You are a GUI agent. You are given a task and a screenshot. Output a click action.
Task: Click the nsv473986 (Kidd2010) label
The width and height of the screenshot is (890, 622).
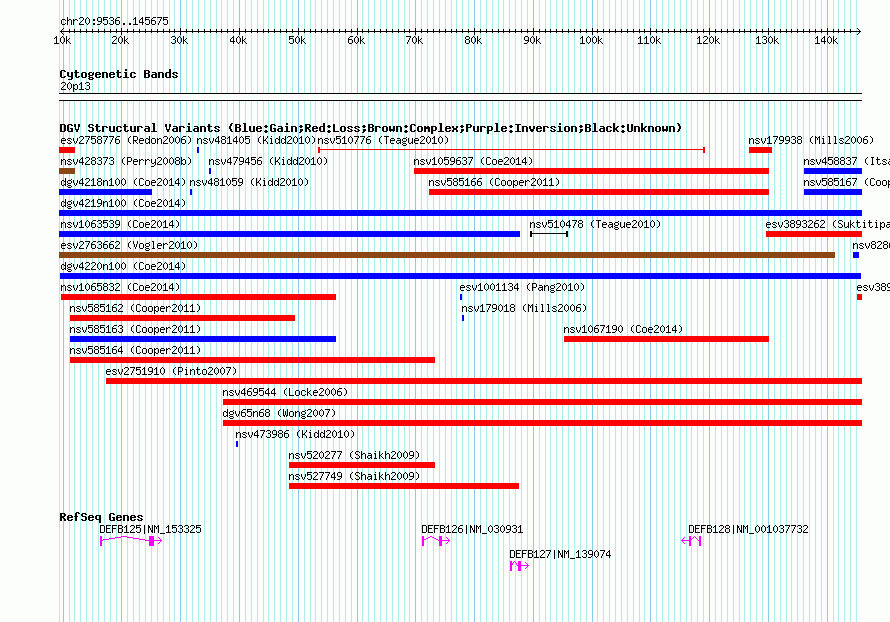pos(295,434)
